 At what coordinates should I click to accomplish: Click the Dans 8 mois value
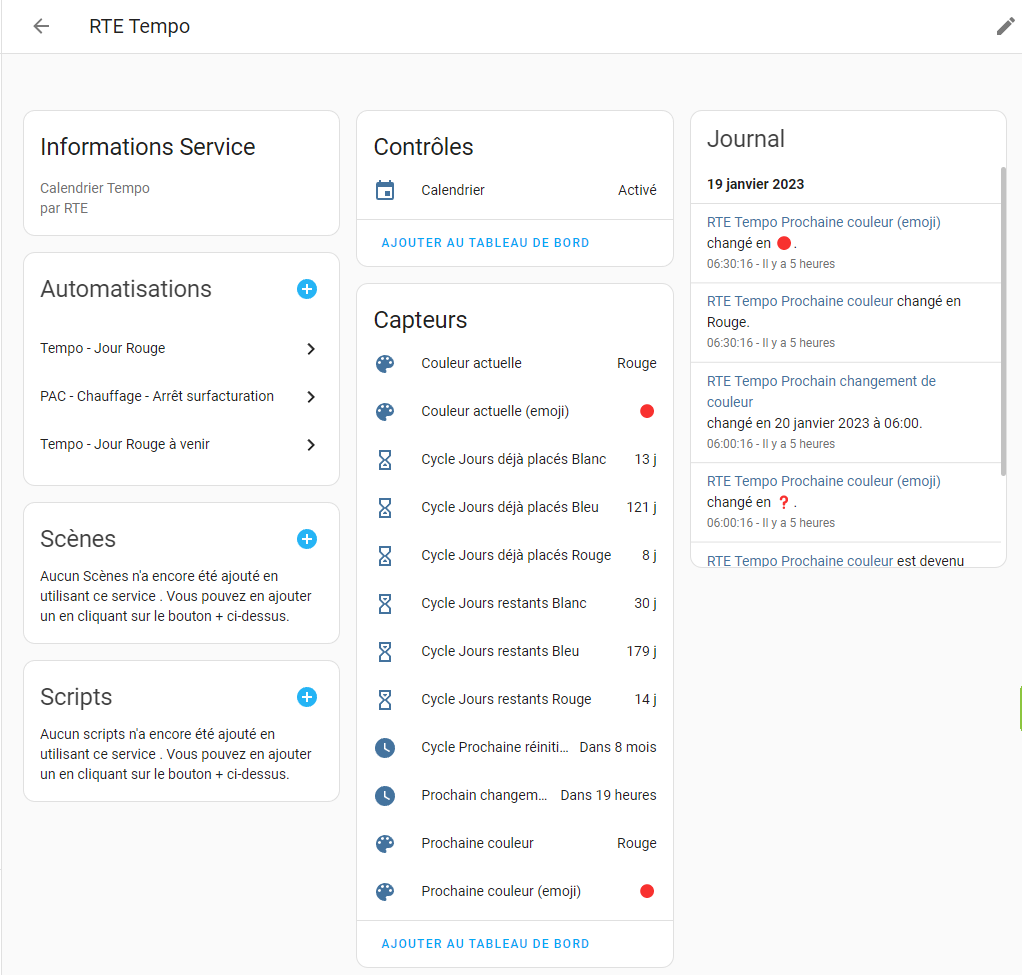pyautogui.click(x=618, y=748)
